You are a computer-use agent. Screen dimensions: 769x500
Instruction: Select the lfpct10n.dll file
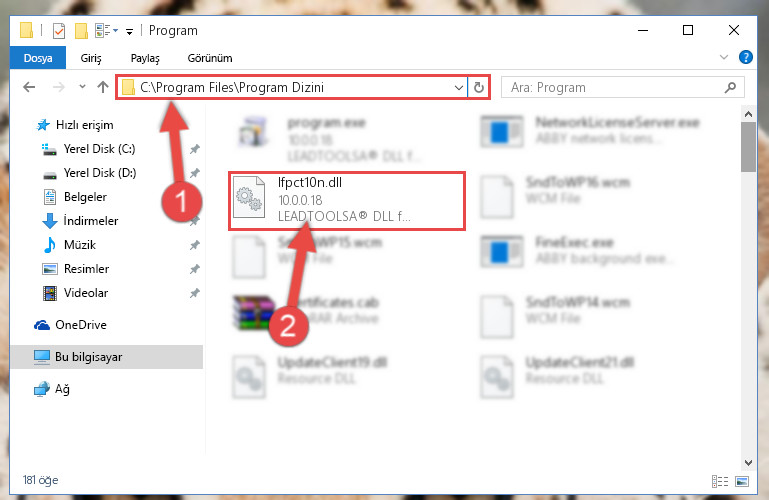347,200
